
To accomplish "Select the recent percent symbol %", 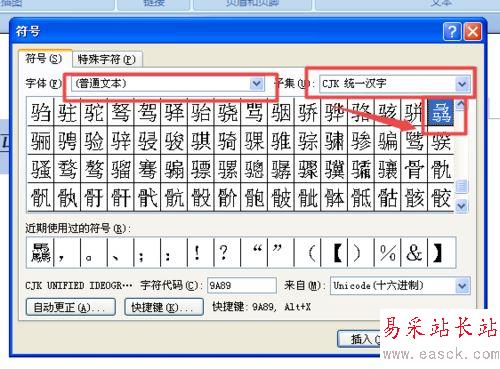I will tap(387, 252).
